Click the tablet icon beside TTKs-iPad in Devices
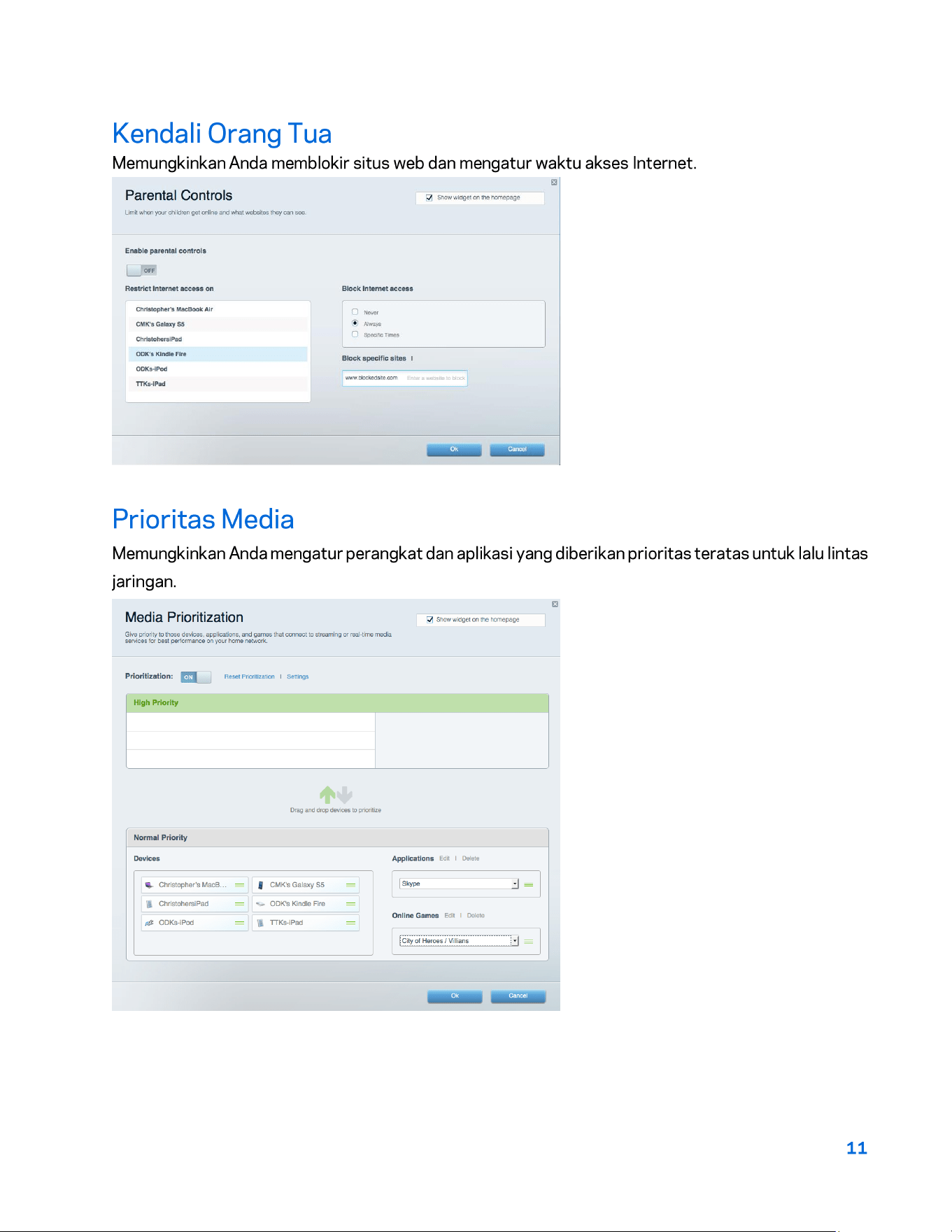The width and height of the screenshot is (952, 1232). 260,923
